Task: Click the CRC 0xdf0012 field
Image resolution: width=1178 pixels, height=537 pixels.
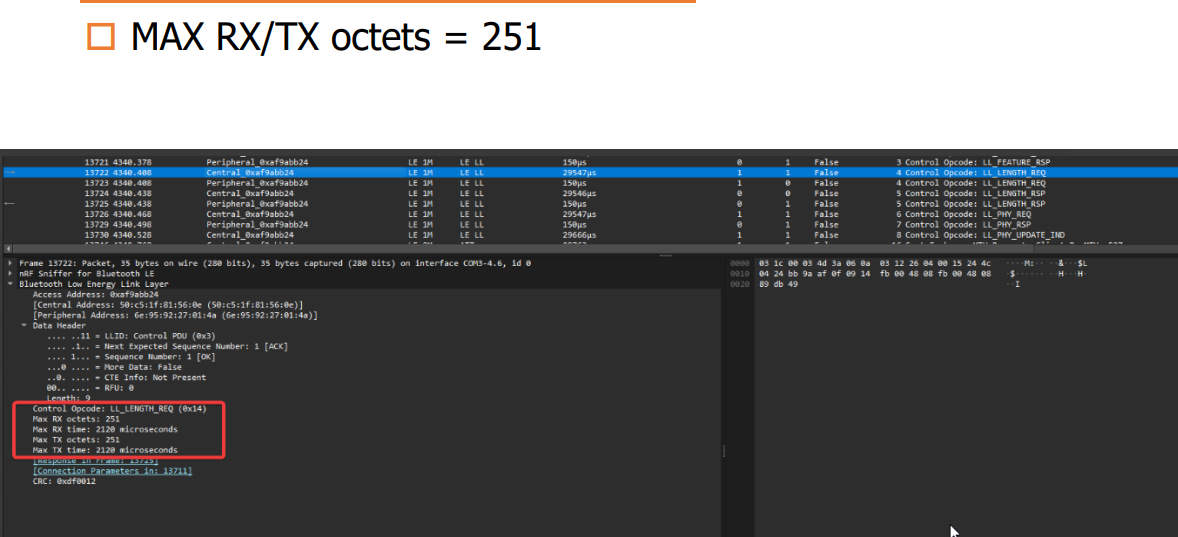Action: pyautogui.click(x=64, y=481)
